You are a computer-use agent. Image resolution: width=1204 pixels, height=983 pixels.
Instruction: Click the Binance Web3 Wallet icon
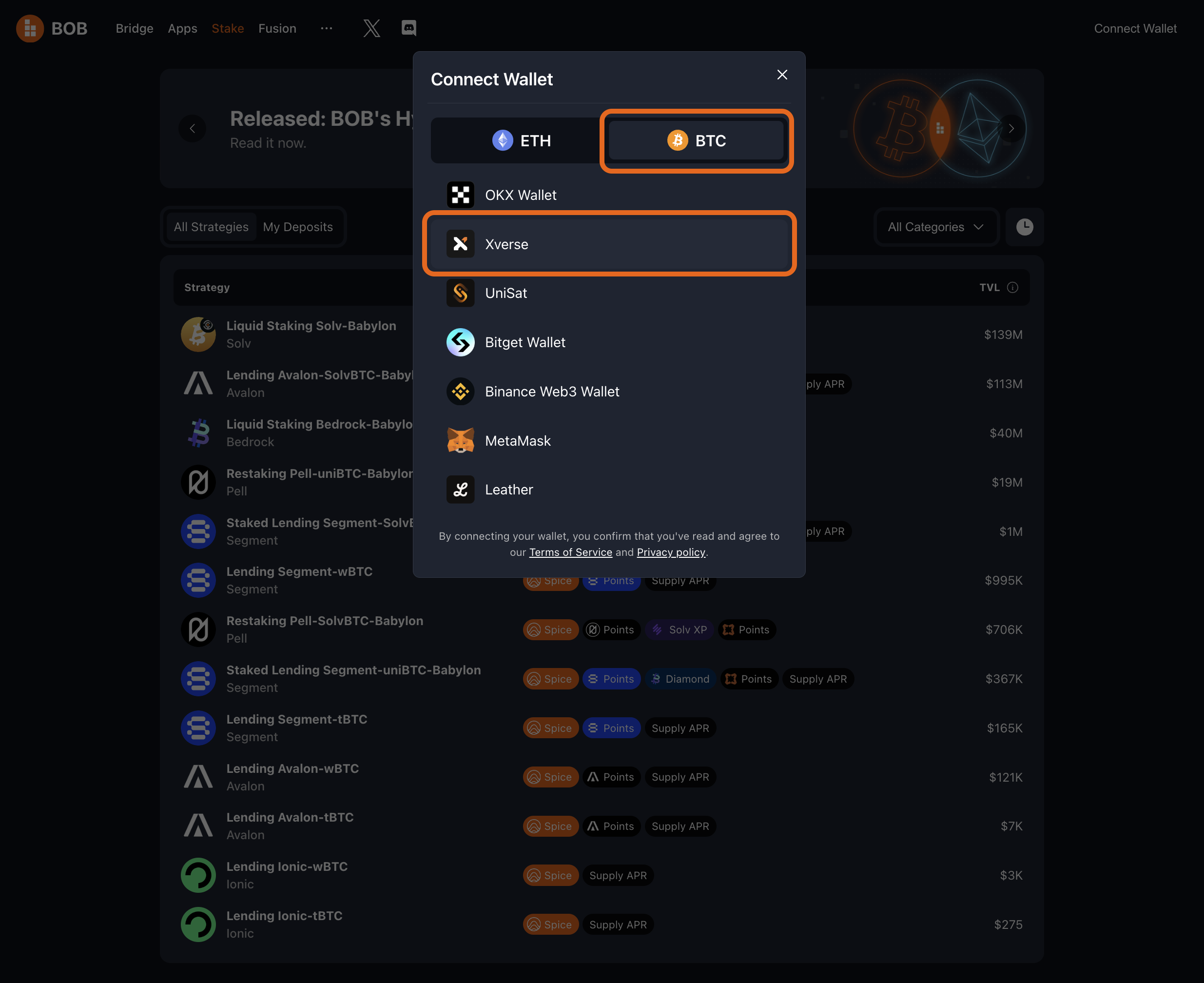coord(460,391)
